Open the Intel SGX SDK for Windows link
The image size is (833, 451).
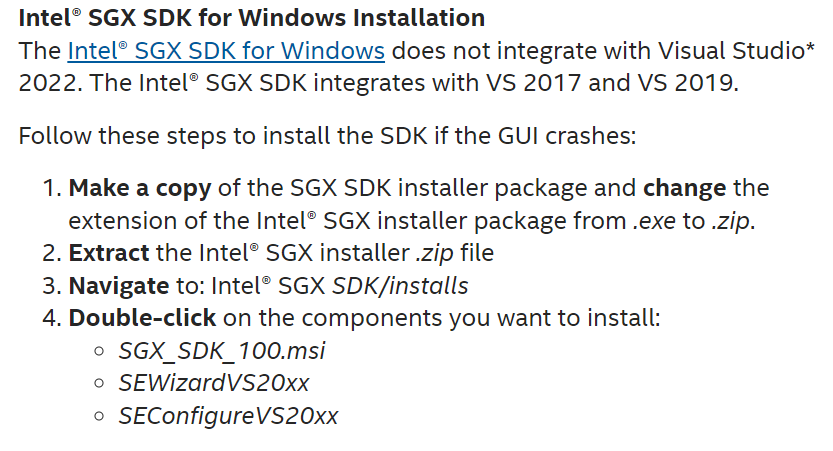pos(226,51)
